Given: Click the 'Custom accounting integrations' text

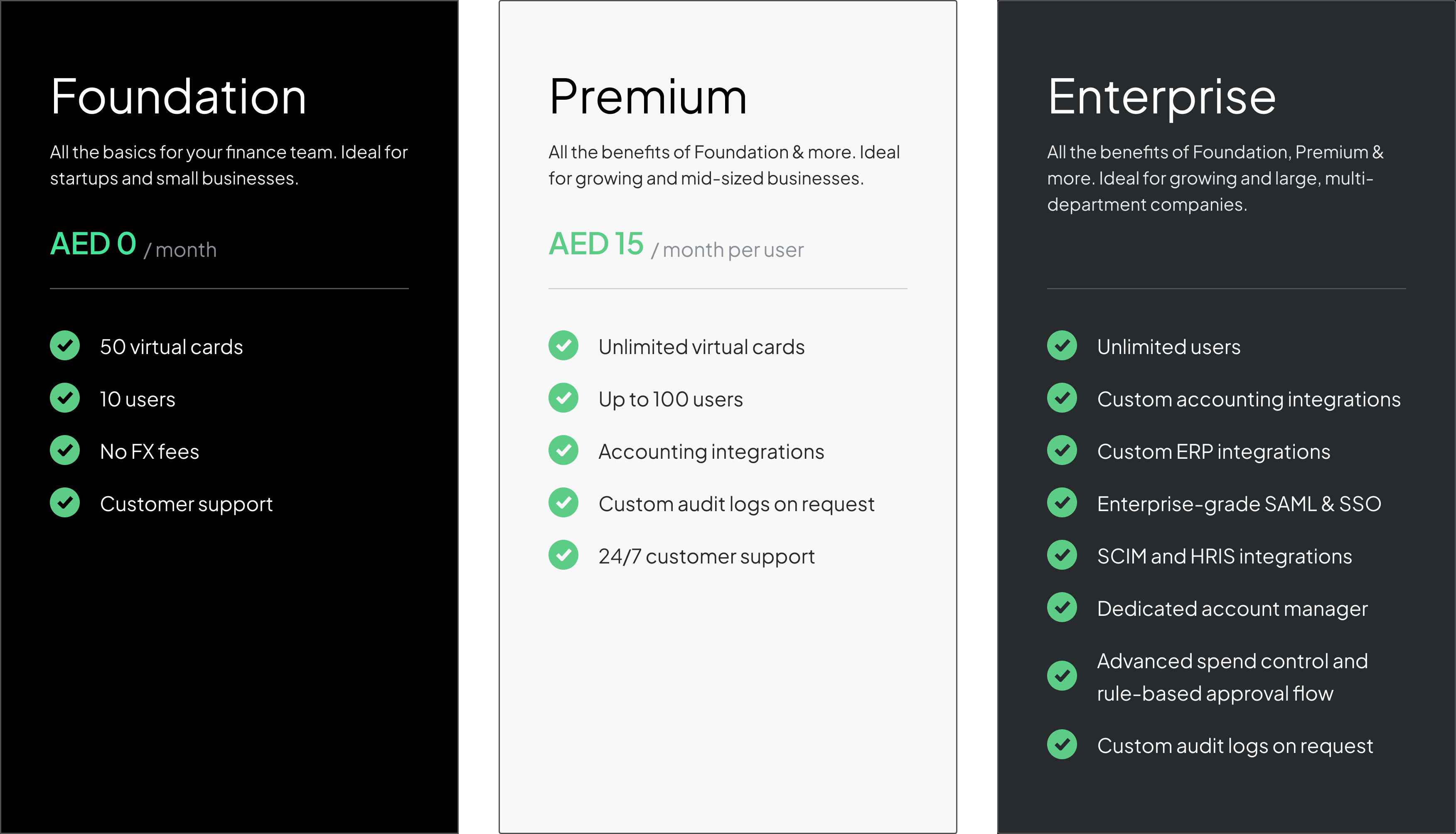Looking at the screenshot, I should click(x=1249, y=400).
